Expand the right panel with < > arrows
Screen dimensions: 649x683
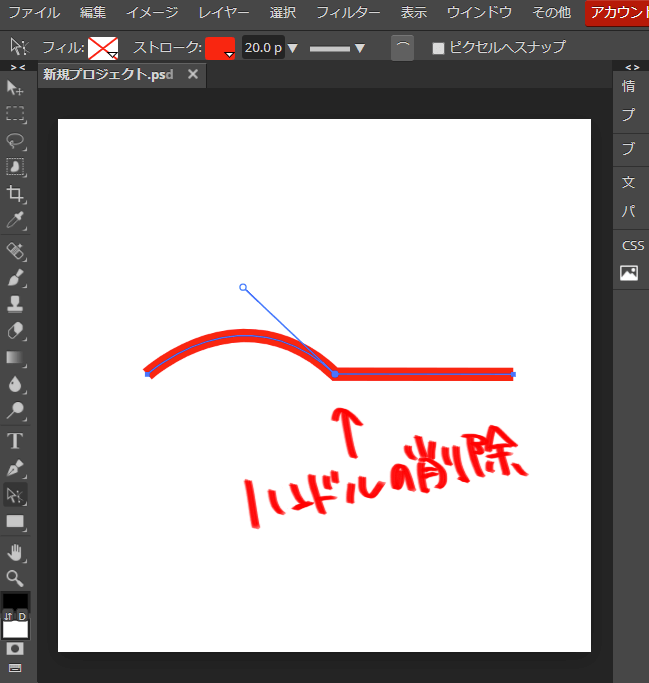pyautogui.click(x=632, y=67)
